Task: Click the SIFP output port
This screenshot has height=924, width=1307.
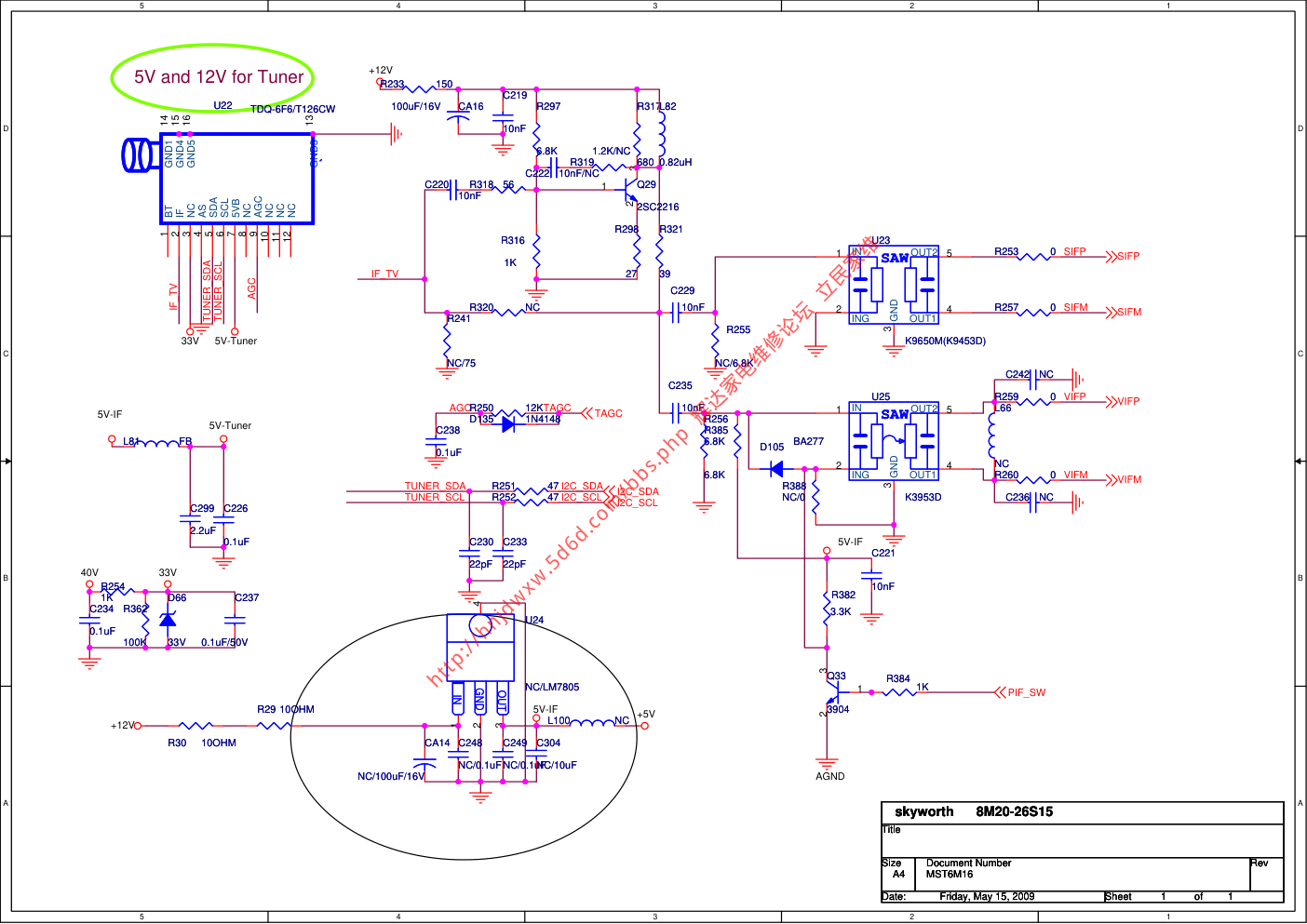Action: (1123, 257)
